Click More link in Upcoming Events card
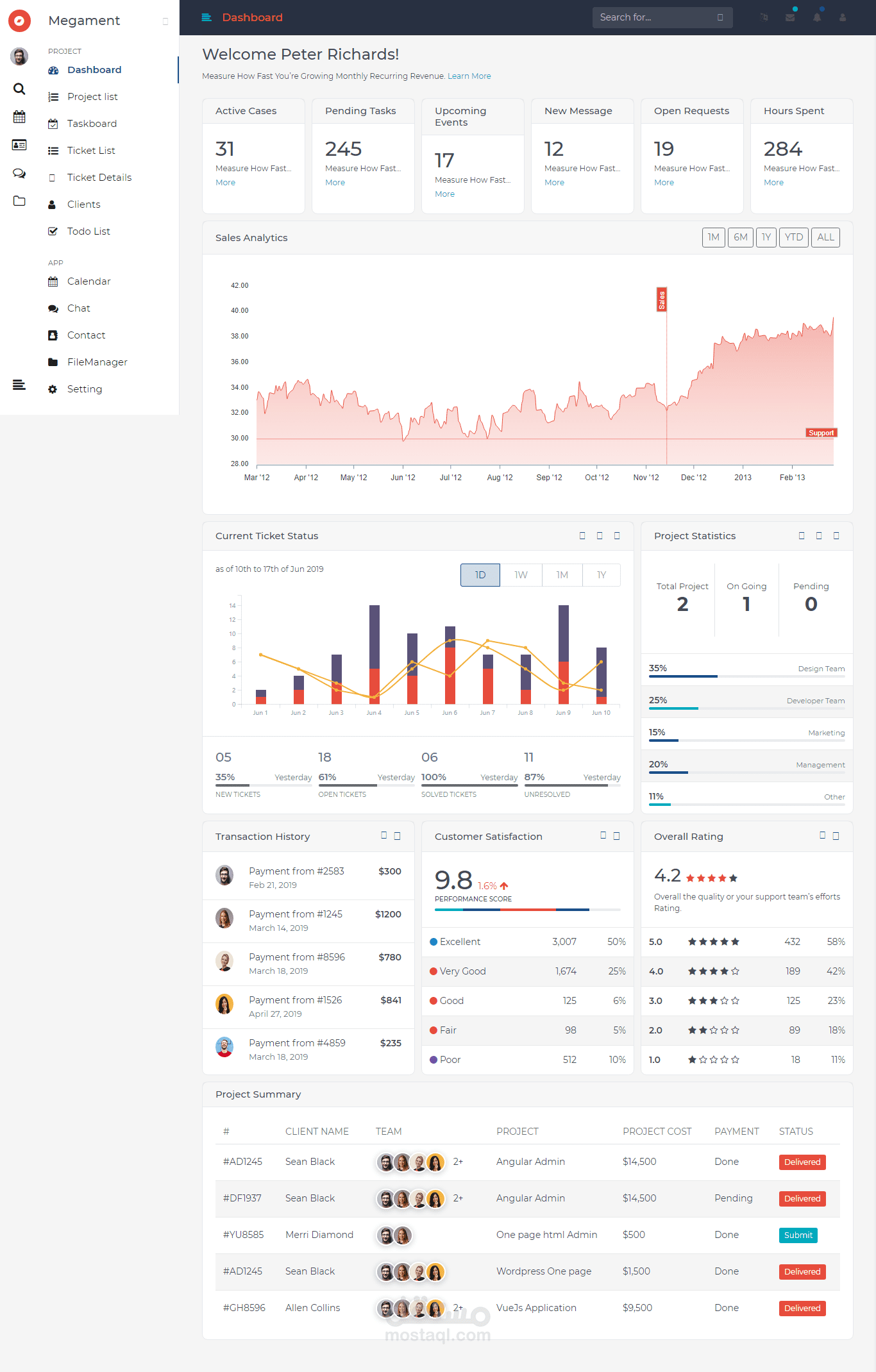 click(445, 194)
